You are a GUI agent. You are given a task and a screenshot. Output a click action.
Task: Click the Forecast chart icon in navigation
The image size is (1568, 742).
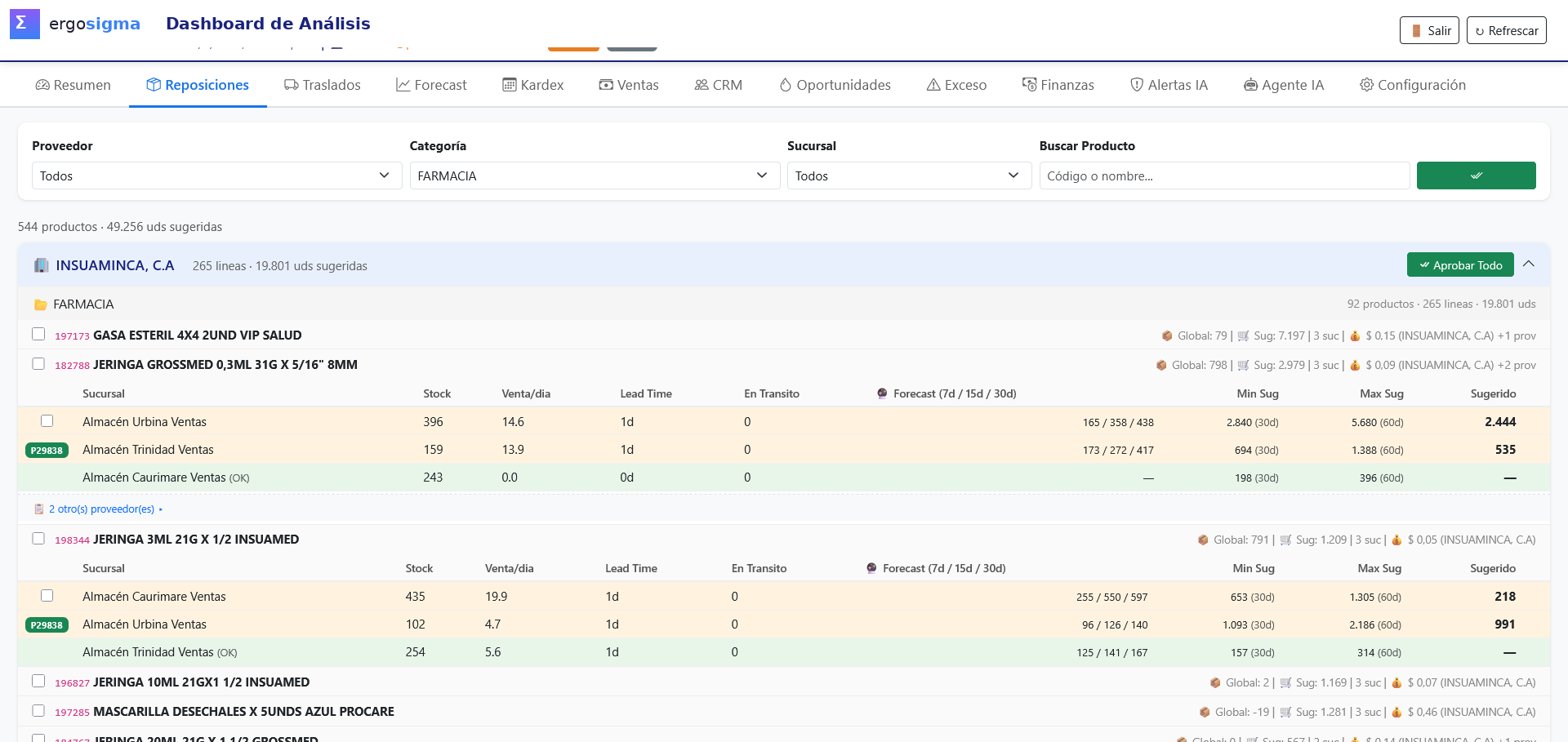(403, 85)
